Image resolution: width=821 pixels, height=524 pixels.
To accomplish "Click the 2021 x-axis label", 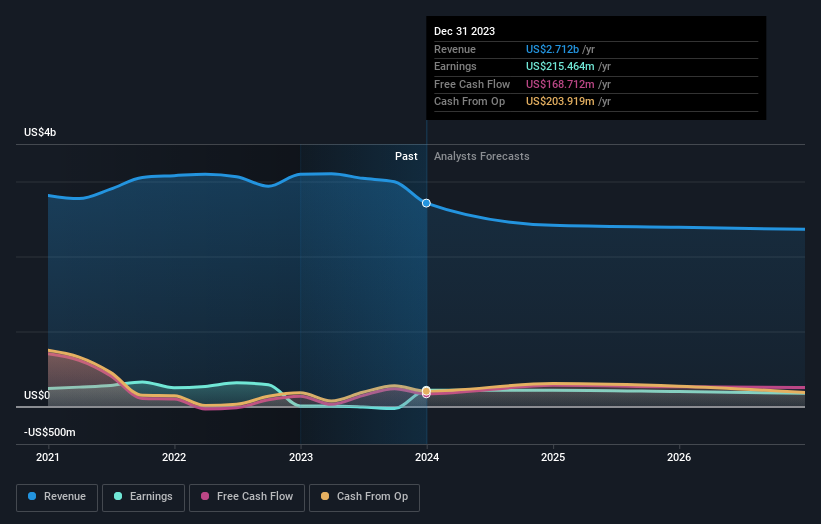I will pos(48,457).
